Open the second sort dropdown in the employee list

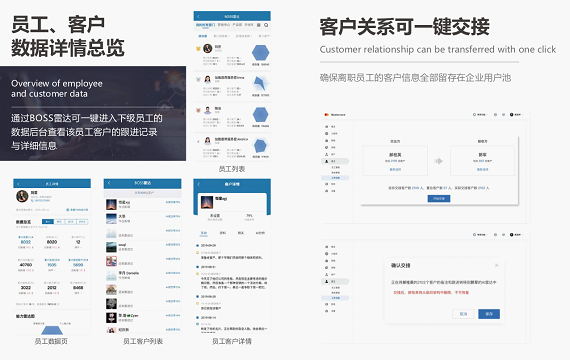(221, 36)
